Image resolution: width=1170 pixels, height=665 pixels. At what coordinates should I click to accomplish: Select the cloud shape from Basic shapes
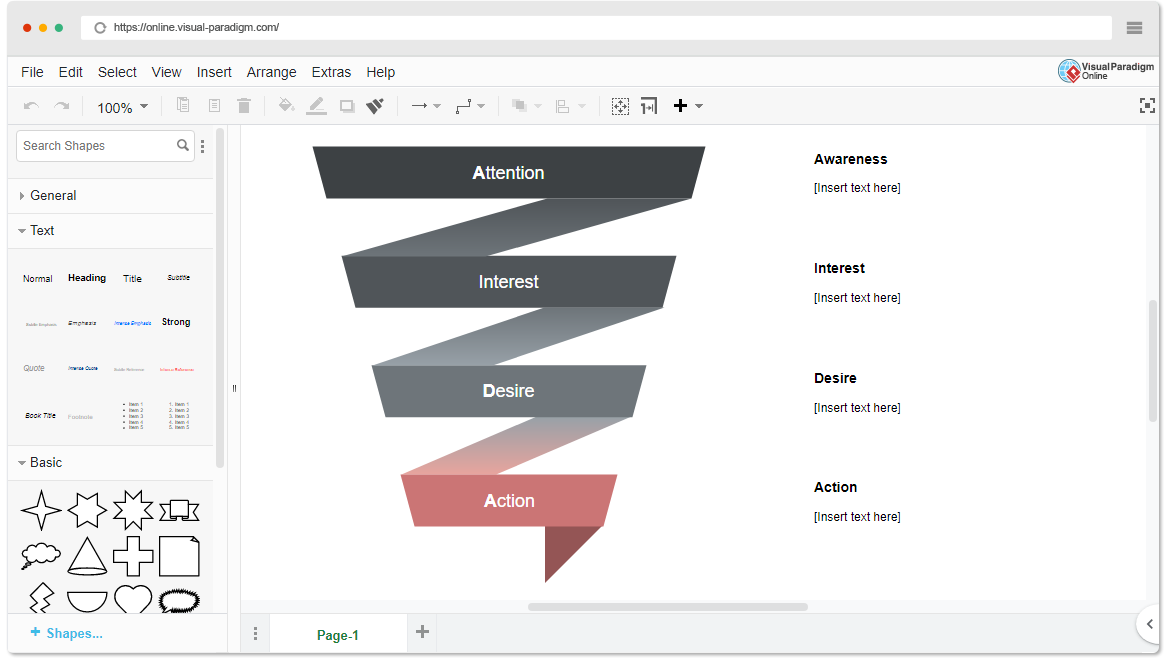(40, 552)
